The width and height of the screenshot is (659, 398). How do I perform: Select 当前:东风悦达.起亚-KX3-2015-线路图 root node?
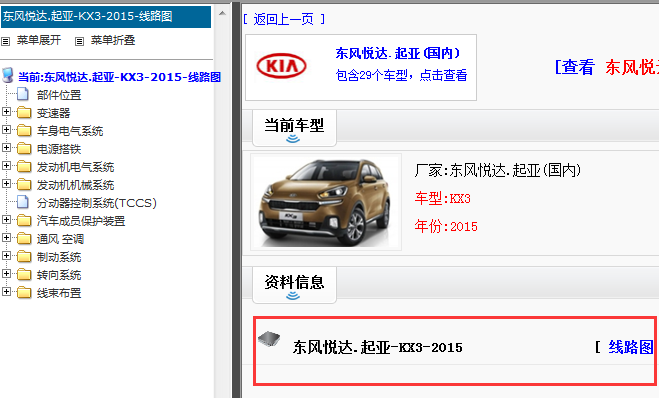[119, 77]
